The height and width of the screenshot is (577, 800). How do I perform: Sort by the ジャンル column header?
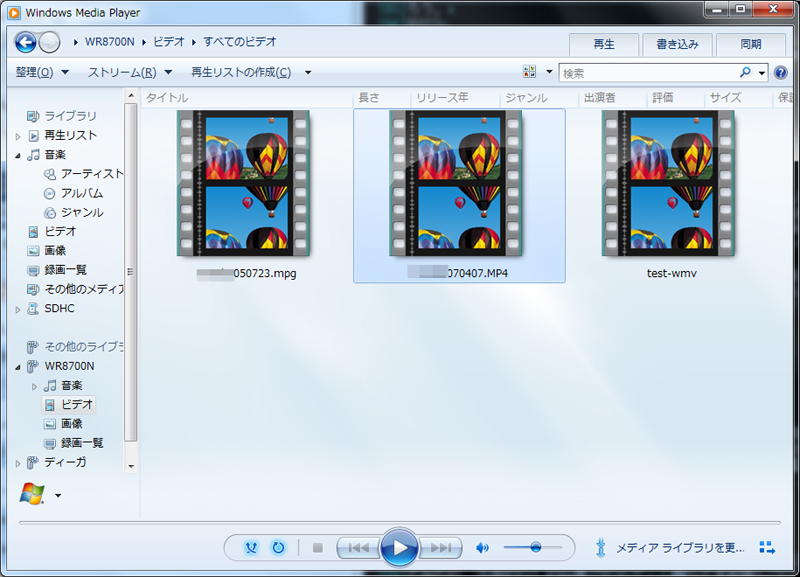539,97
